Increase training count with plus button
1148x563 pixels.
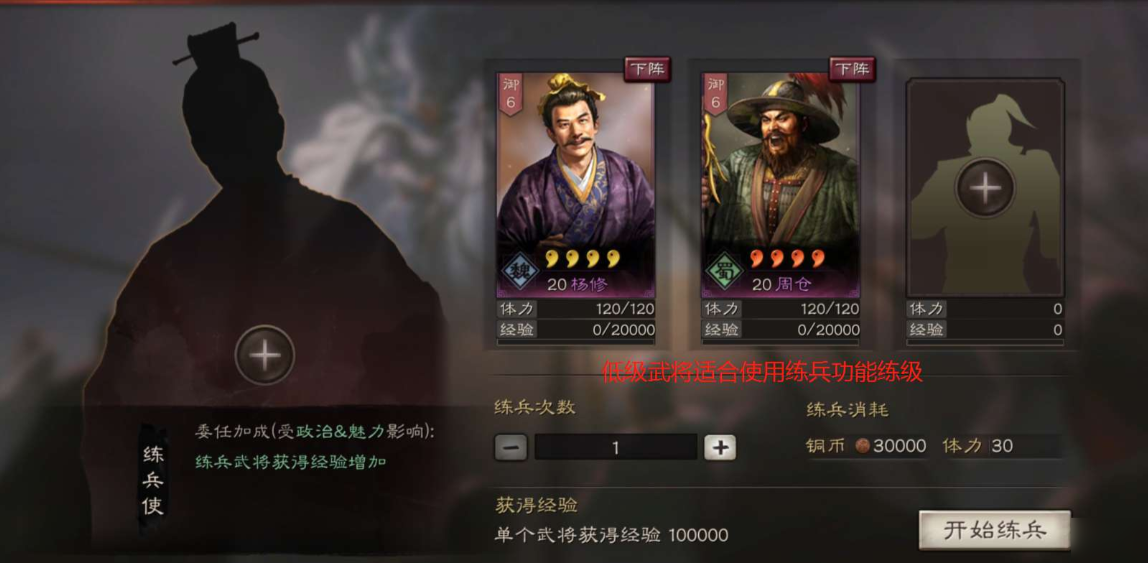(x=720, y=447)
